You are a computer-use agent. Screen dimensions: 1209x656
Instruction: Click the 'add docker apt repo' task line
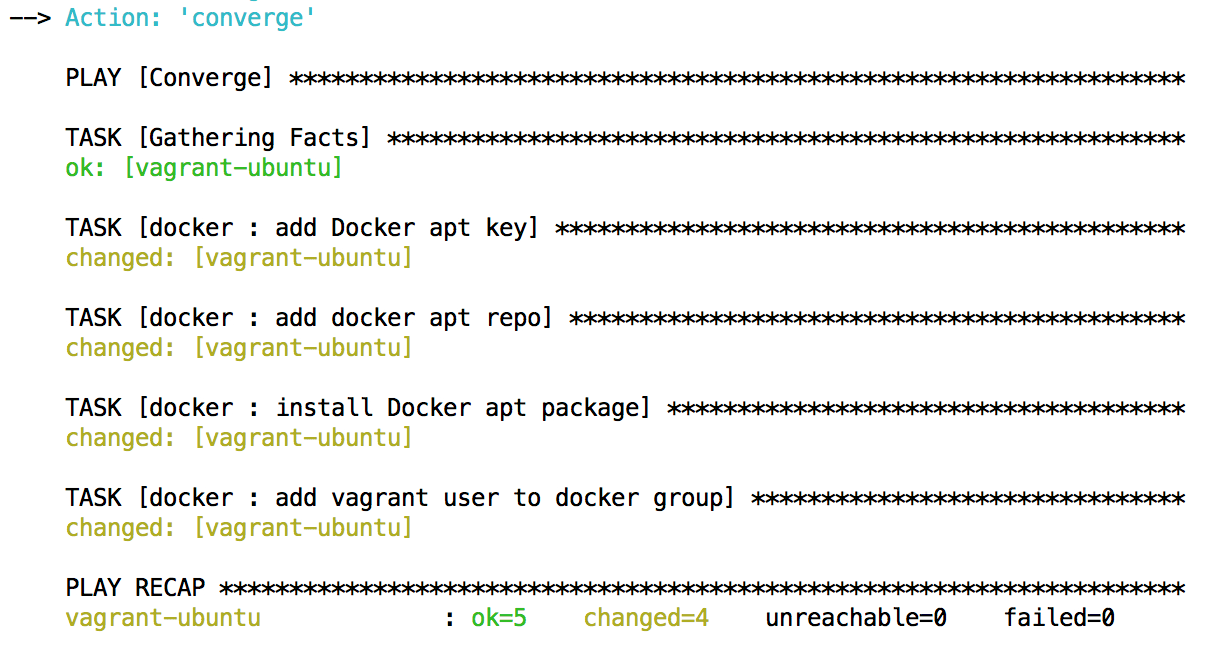click(309, 318)
